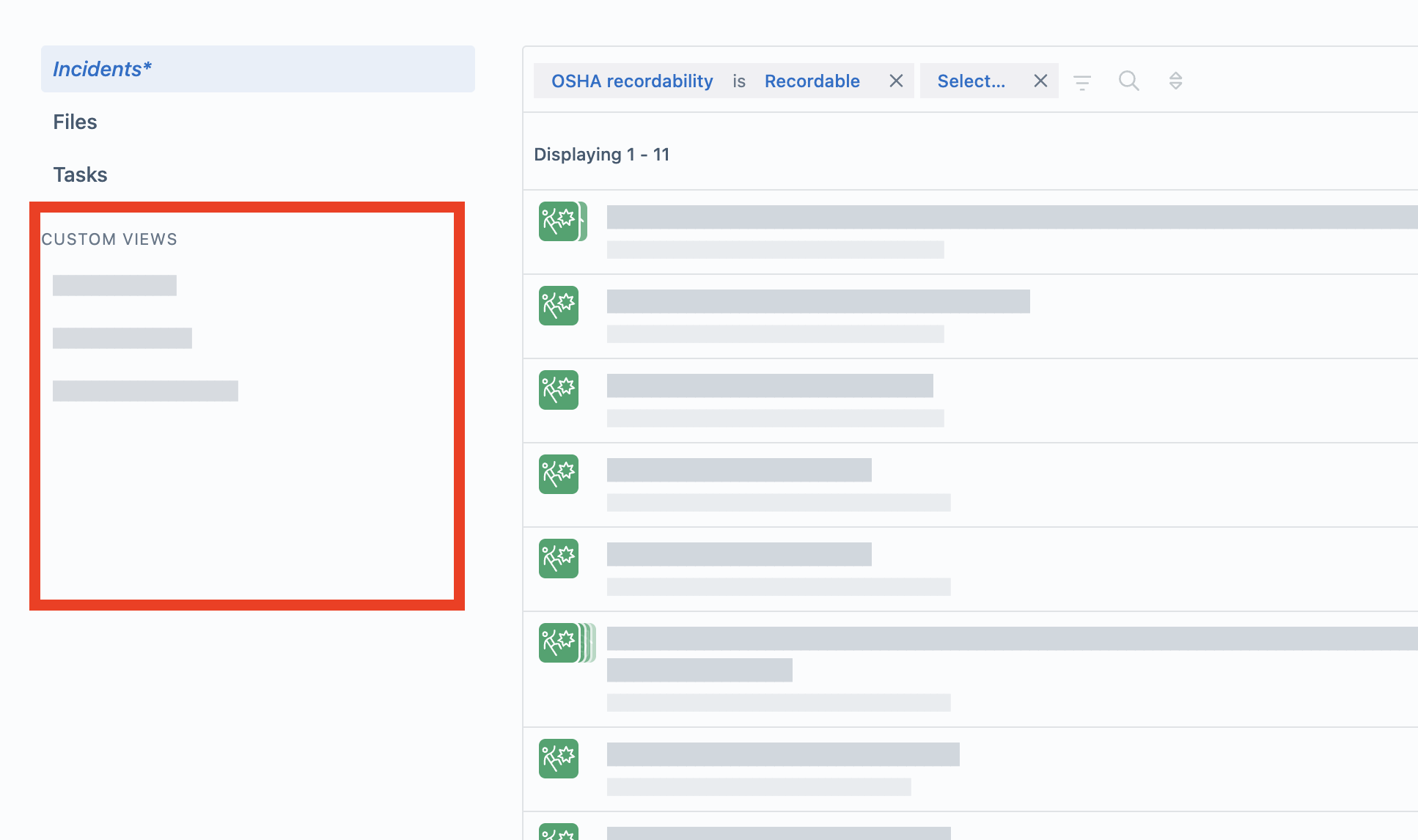The height and width of the screenshot is (840, 1418).
Task: Open the Incidents* view in sidebar
Action: point(257,69)
